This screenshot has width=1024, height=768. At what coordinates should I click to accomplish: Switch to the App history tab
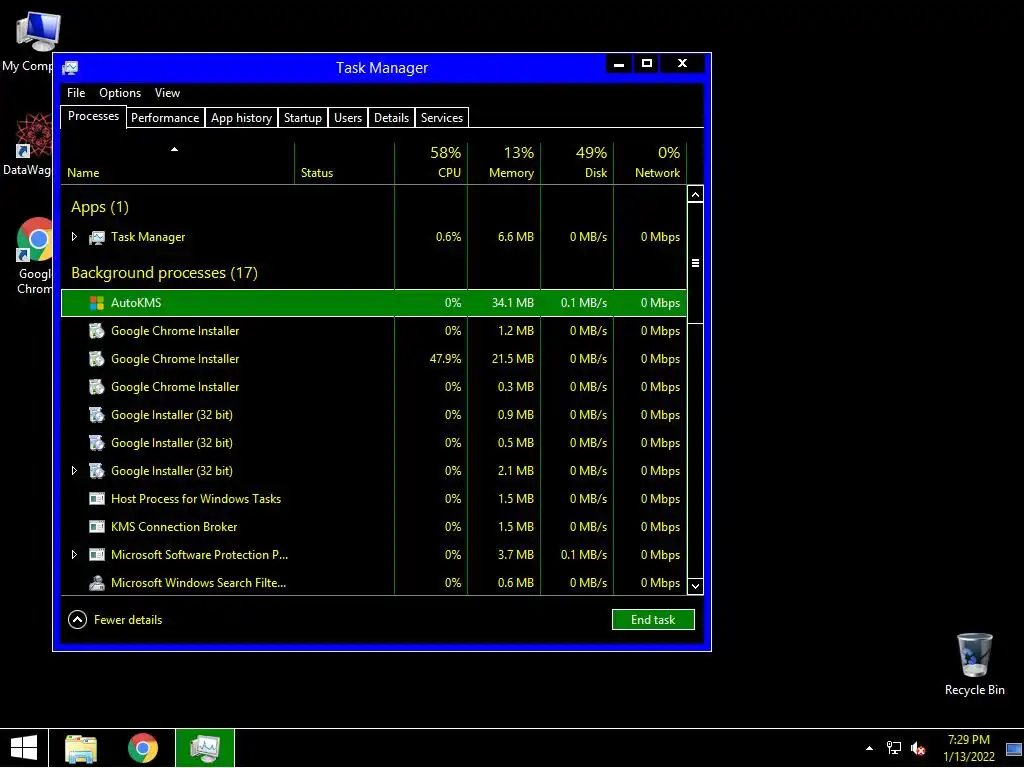[x=242, y=118]
